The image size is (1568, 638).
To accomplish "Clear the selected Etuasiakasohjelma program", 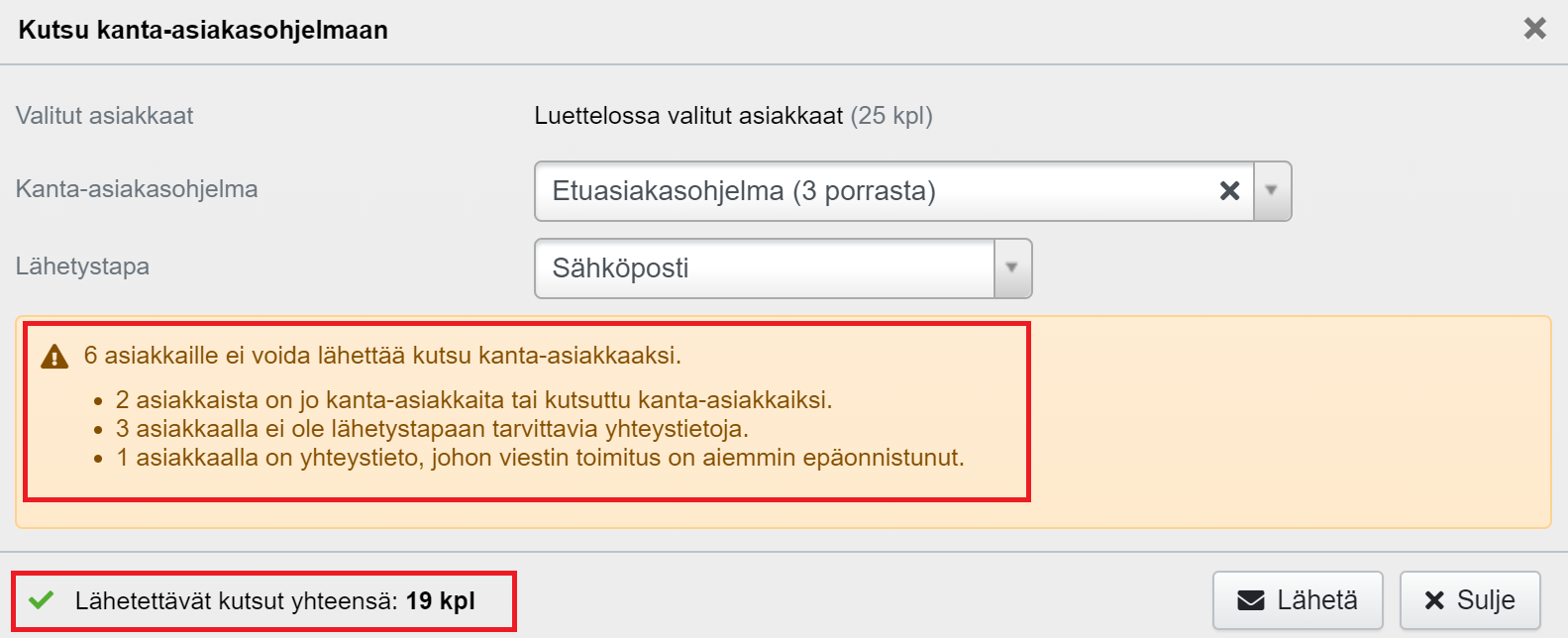I will (1229, 191).
